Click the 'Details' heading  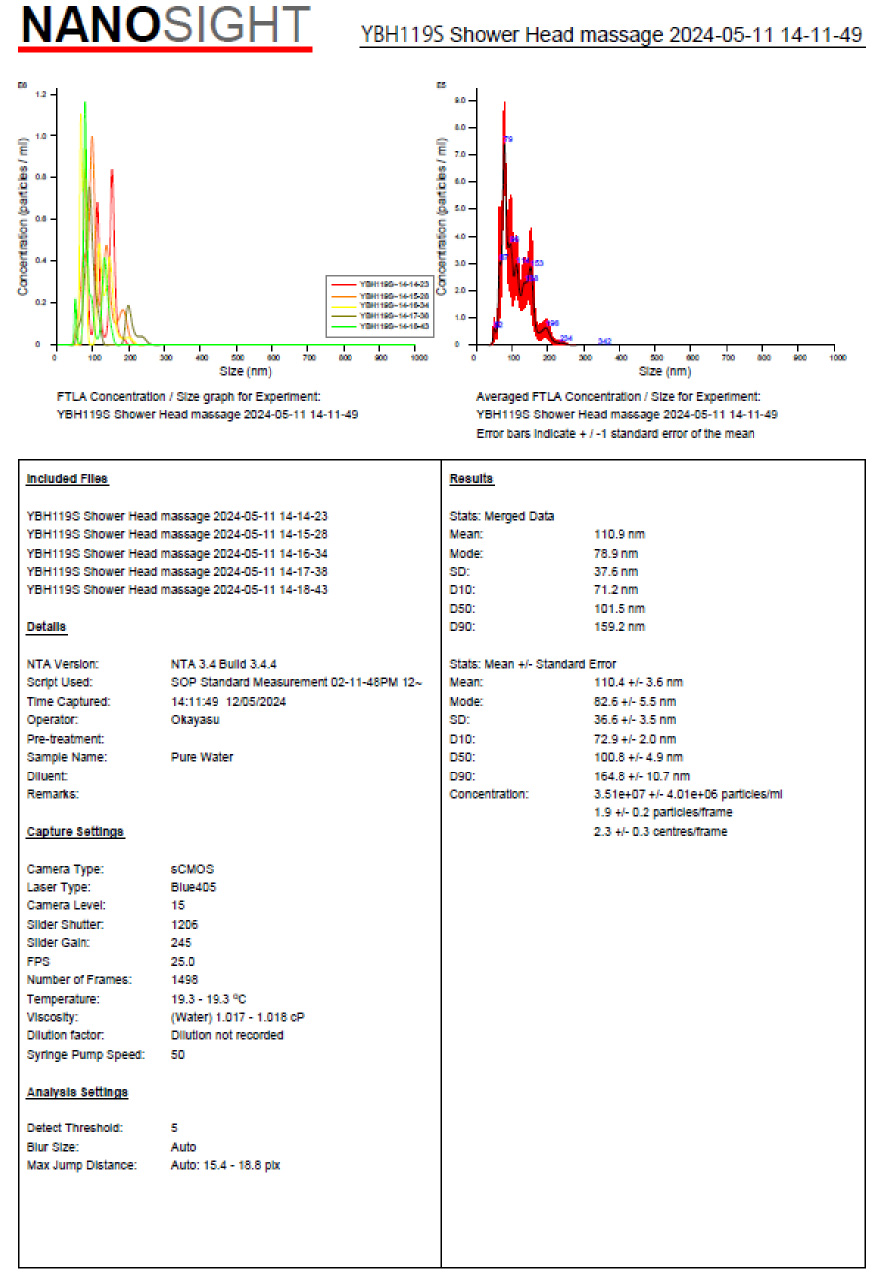coord(47,627)
